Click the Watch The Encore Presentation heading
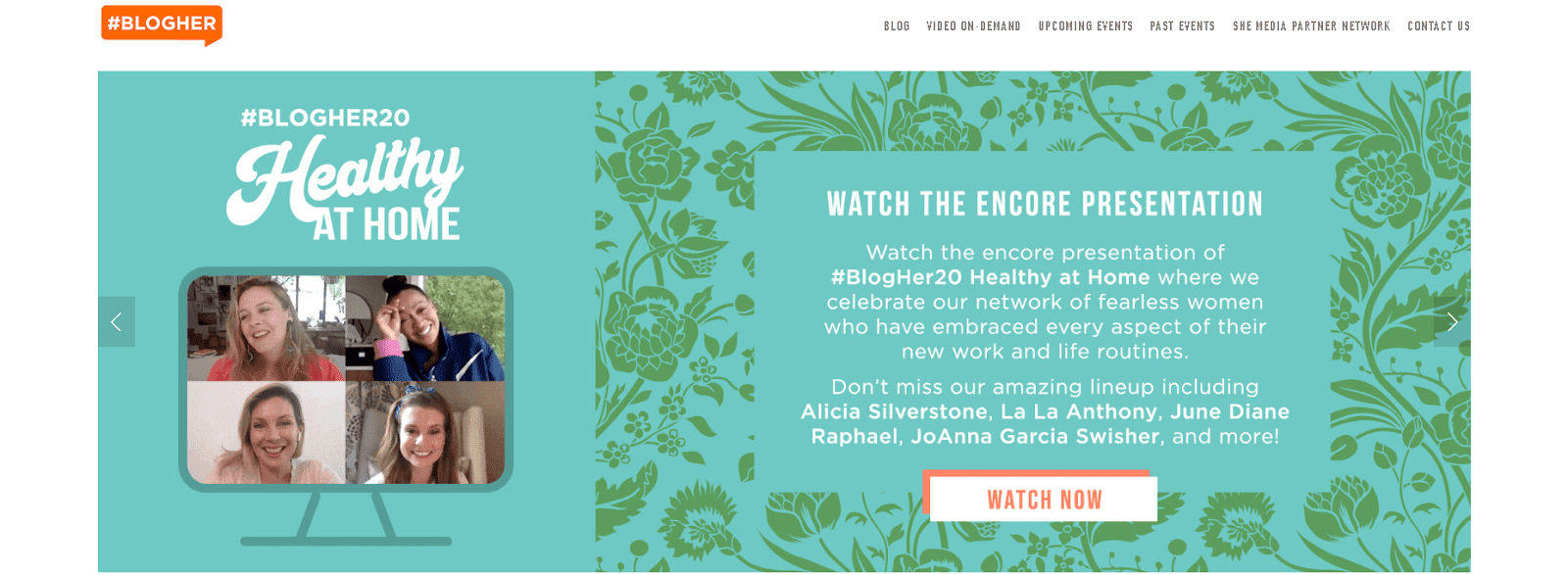 tap(1045, 204)
